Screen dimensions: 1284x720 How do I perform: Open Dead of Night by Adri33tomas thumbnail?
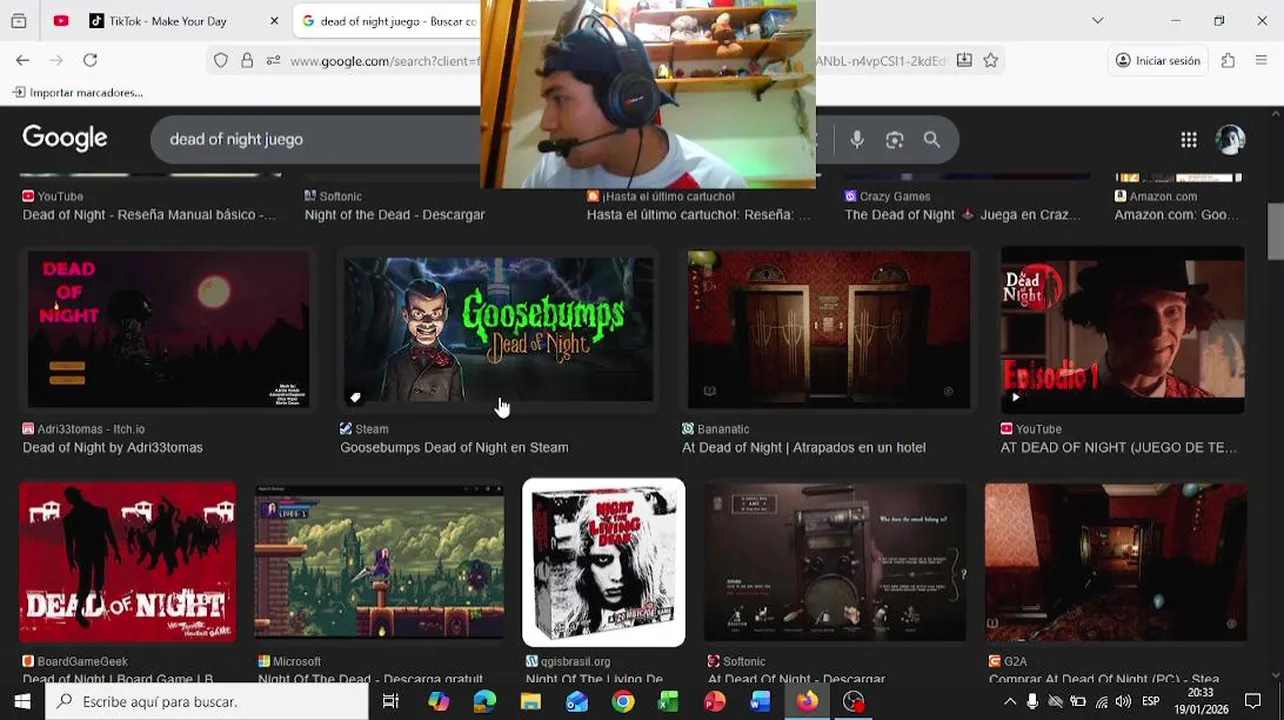click(168, 329)
